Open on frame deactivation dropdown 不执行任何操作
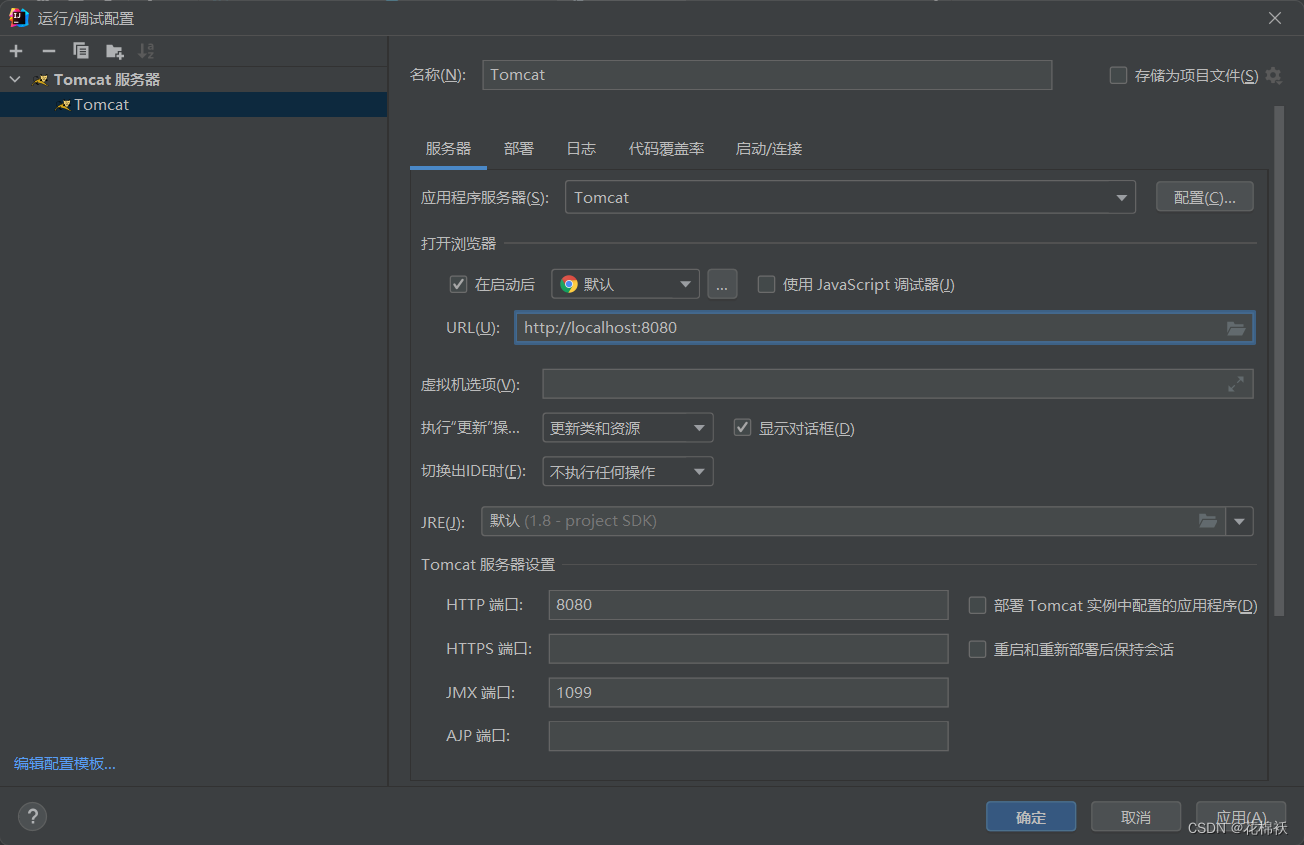1304x845 pixels. click(627, 472)
